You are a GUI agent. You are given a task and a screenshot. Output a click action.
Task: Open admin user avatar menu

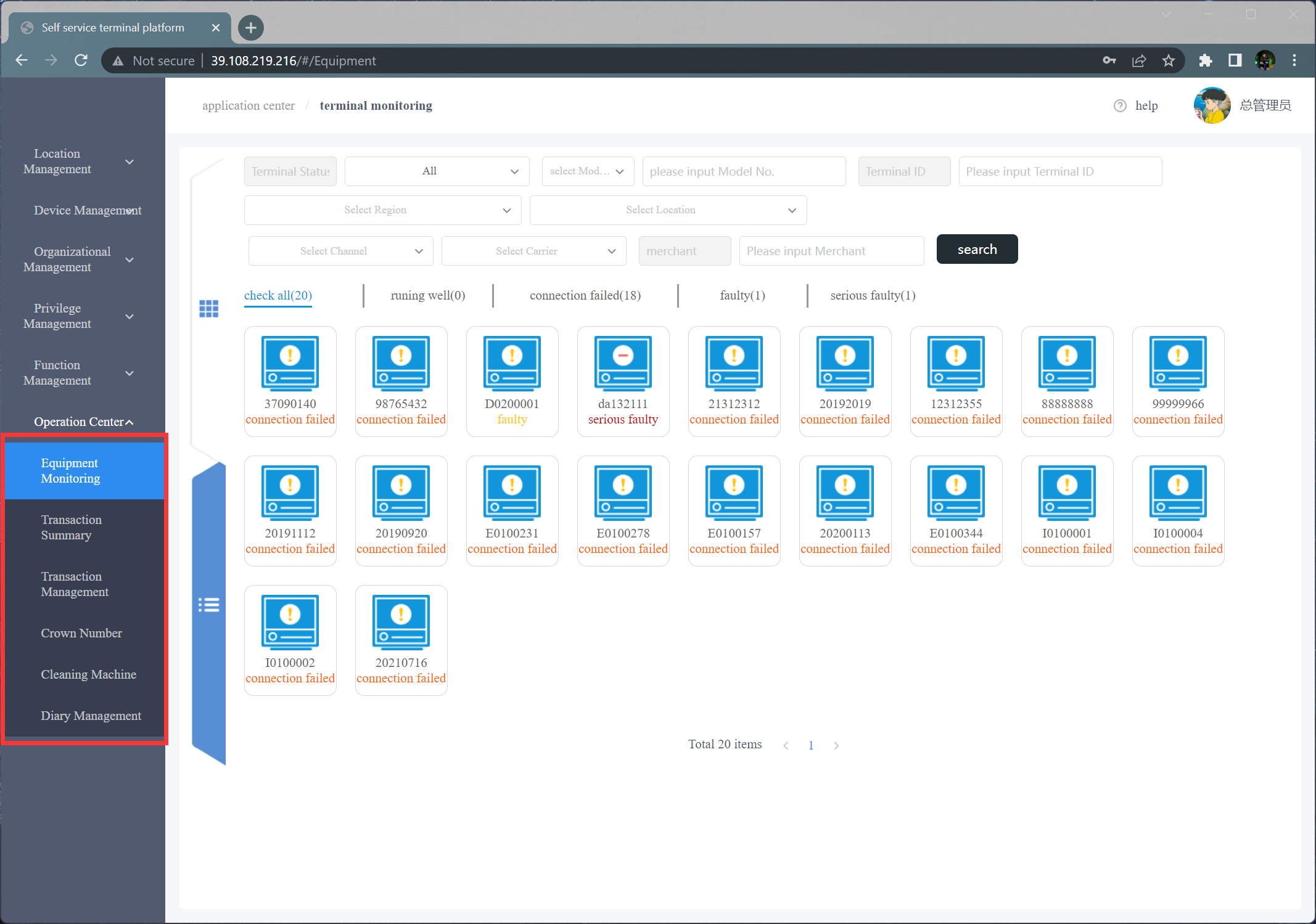point(1212,105)
